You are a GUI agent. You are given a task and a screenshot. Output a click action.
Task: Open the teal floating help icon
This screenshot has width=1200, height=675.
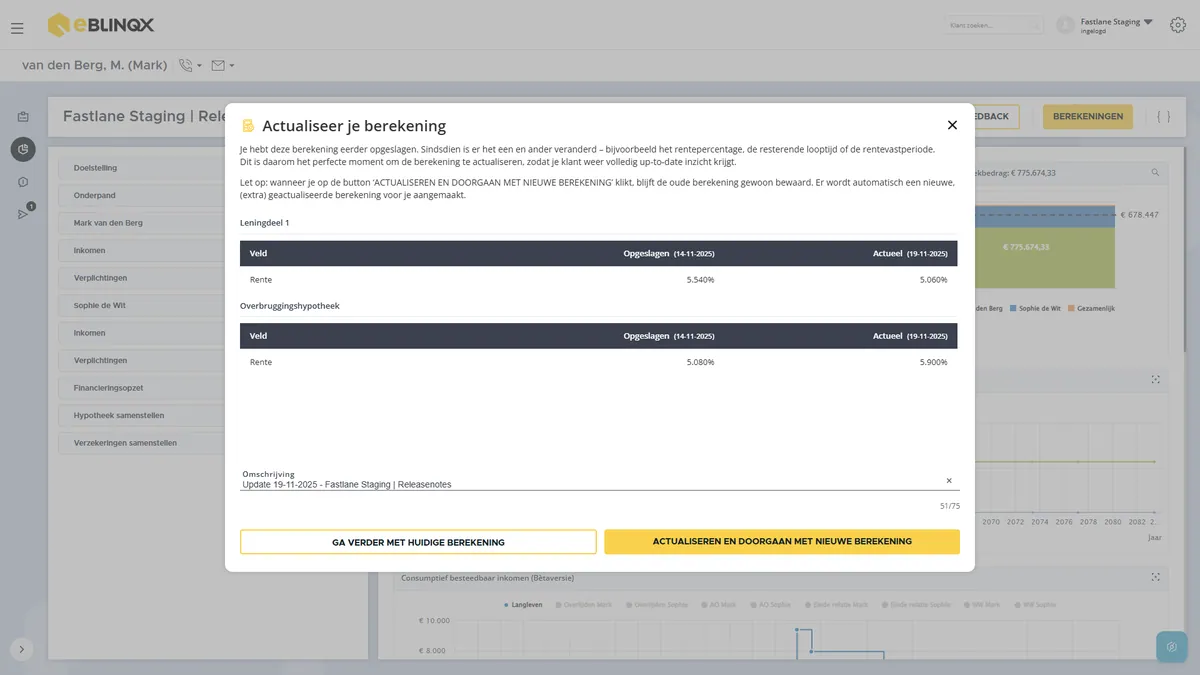1172,647
